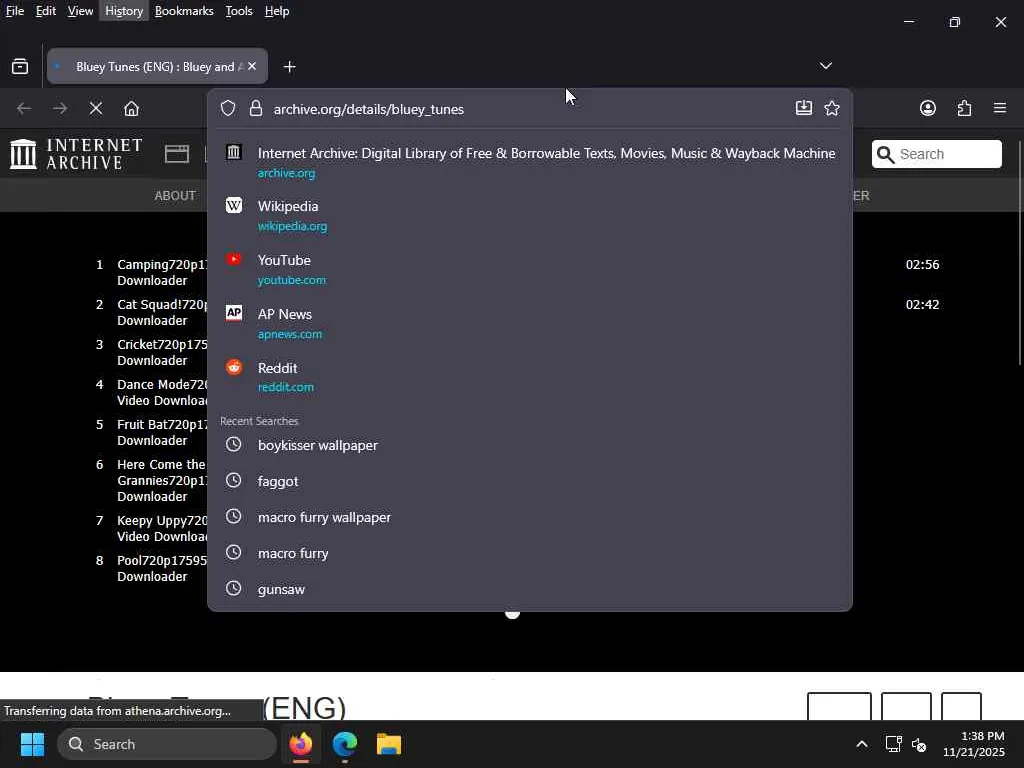Expand the list all tabs chevron
1024x768 pixels.
(x=825, y=66)
